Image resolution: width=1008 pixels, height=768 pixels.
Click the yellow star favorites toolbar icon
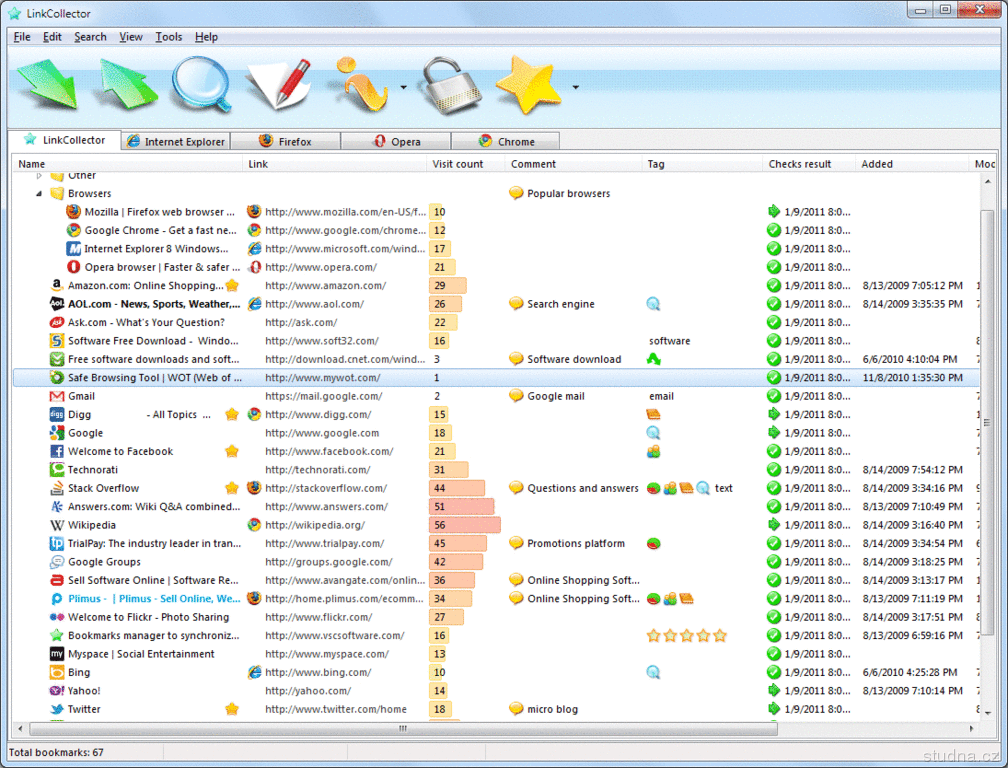528,85
